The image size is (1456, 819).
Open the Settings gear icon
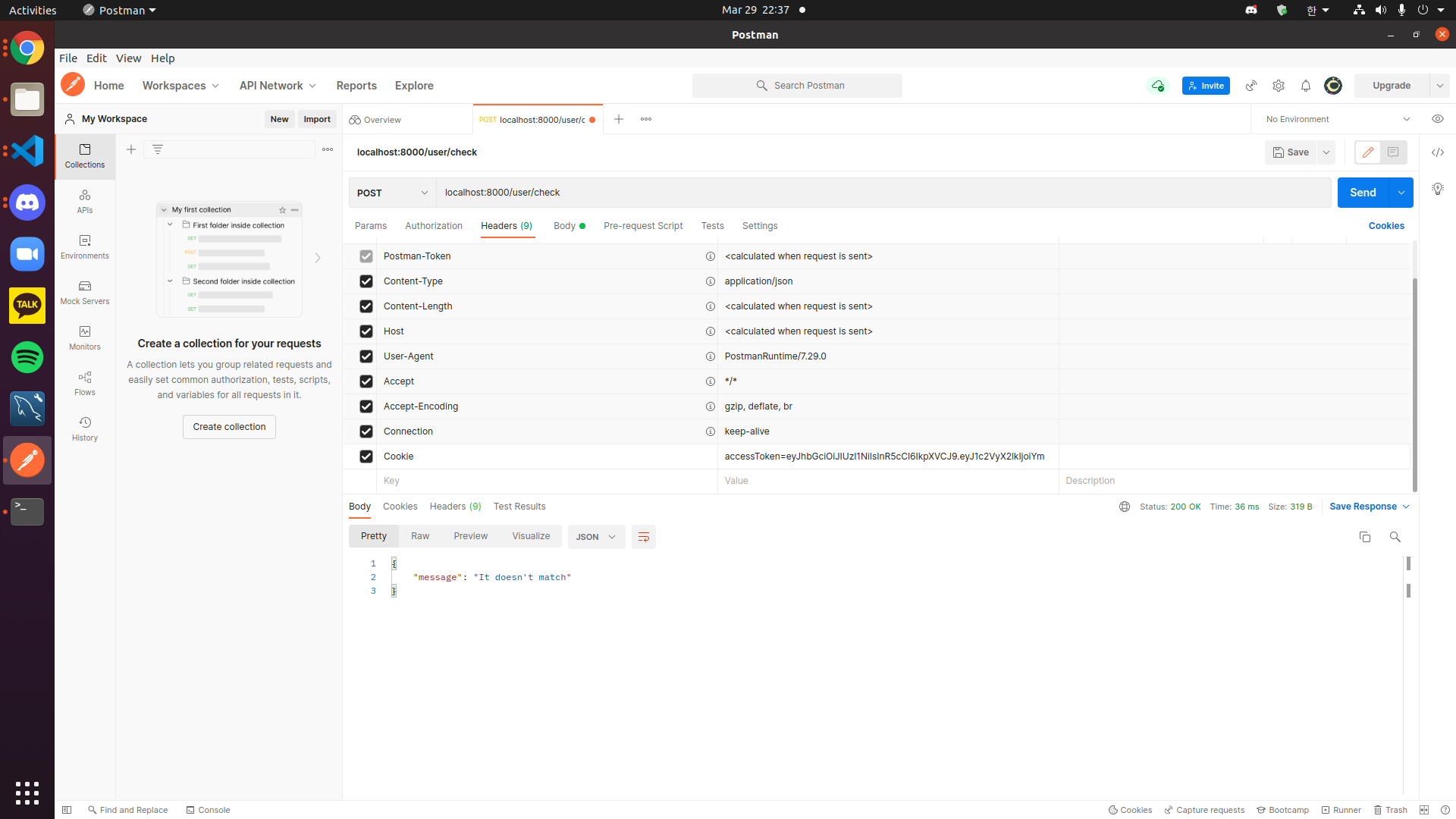tap(1279, 86)
